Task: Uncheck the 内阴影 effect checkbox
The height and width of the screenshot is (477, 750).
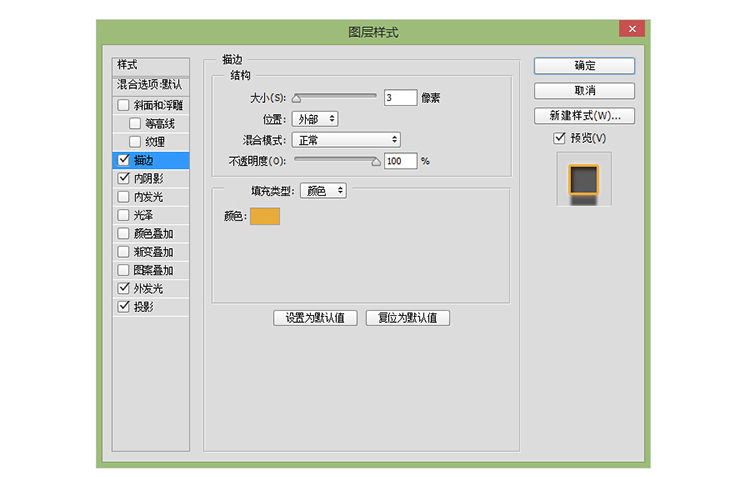Action: [x=123, y=179]
